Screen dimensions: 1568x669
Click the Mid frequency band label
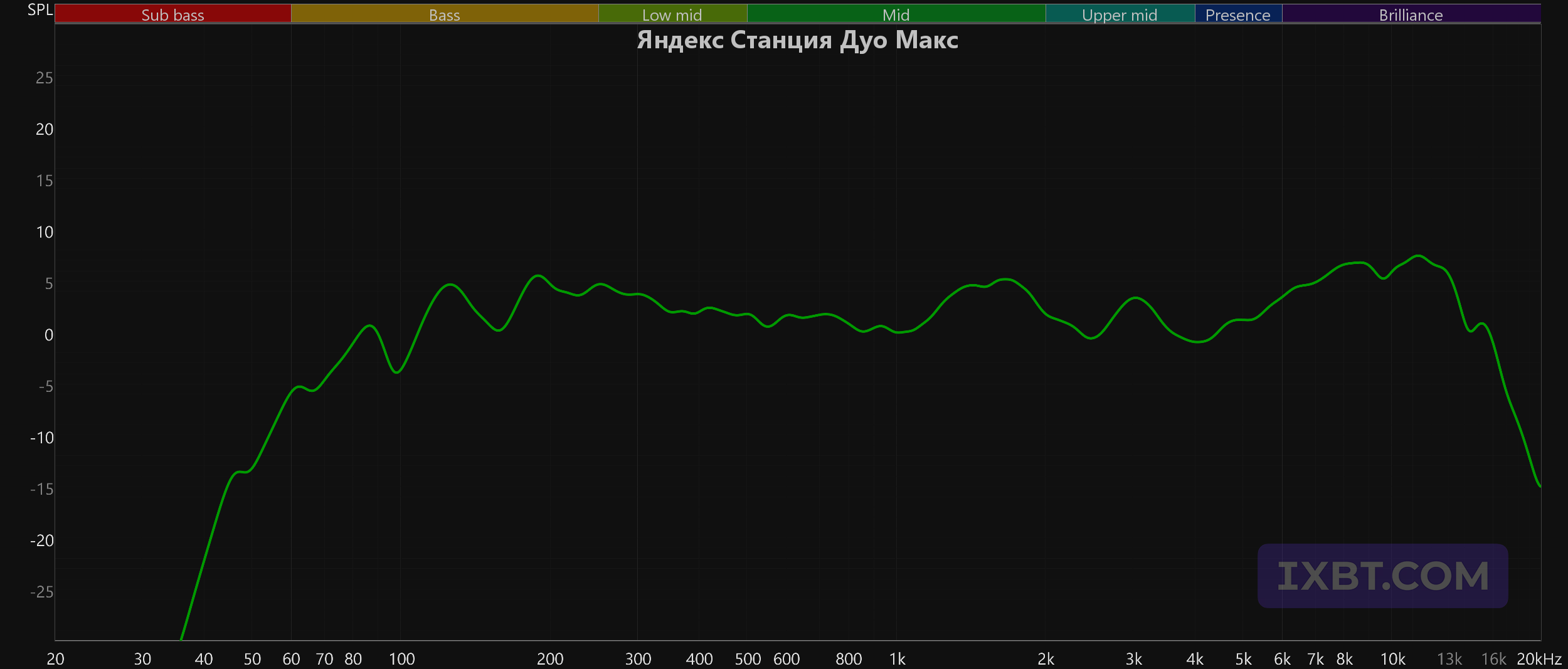click(x=896, y=14)
